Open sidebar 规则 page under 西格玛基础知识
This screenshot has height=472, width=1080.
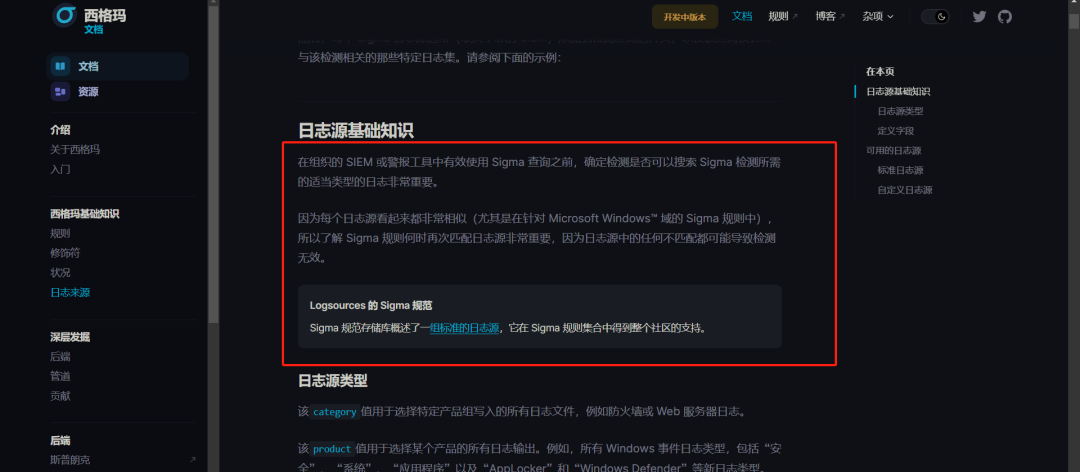click(60, 234)
